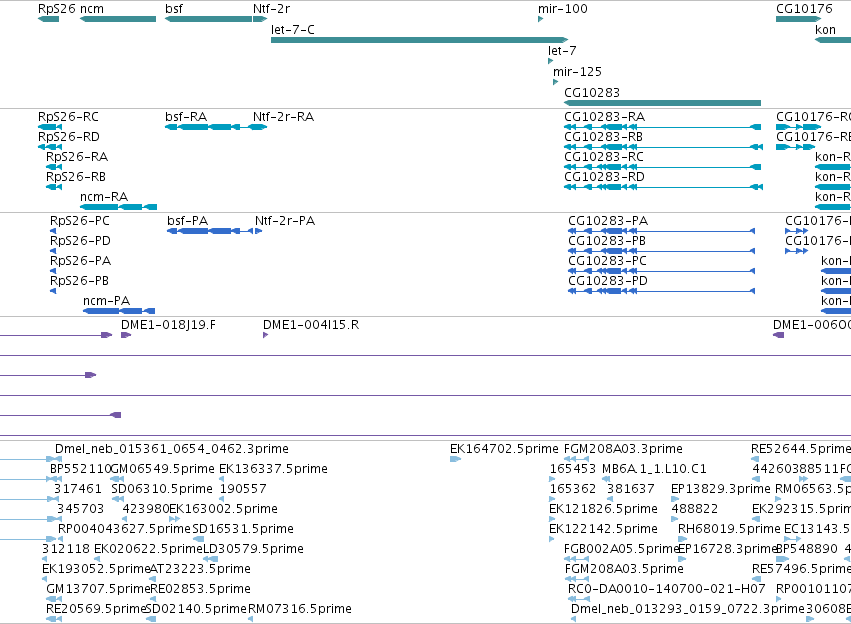
Task: Click the EK136337.5prime EST label
Action: (273, 469)
